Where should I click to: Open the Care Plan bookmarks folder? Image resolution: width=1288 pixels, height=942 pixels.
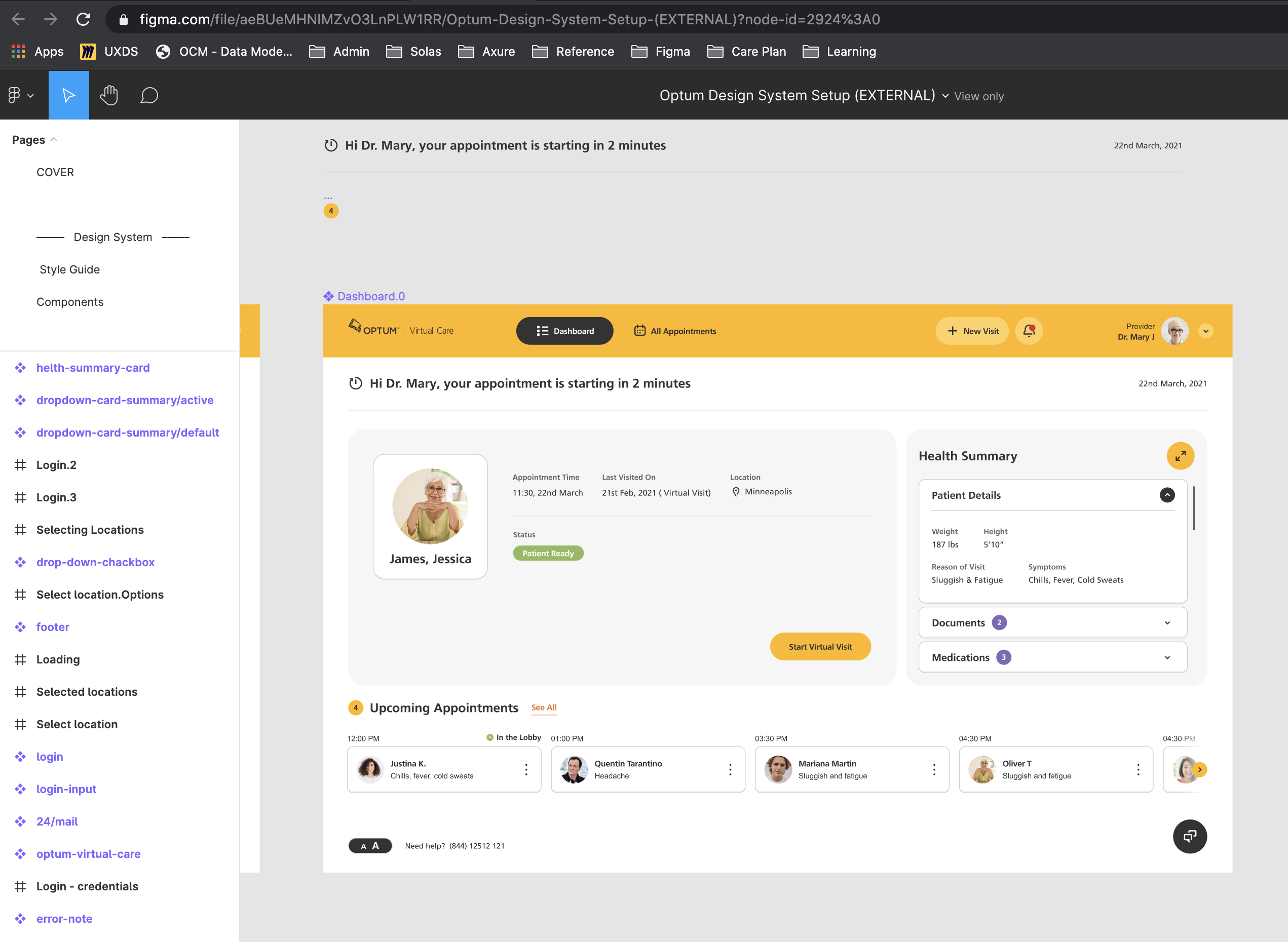tap(747, 51)
